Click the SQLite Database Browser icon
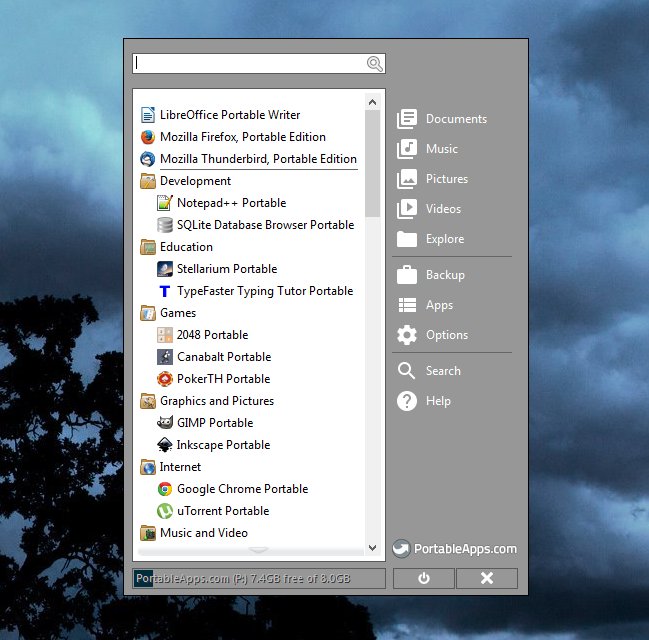Viewport: 649px width, 640px height. tap(165, 225)
